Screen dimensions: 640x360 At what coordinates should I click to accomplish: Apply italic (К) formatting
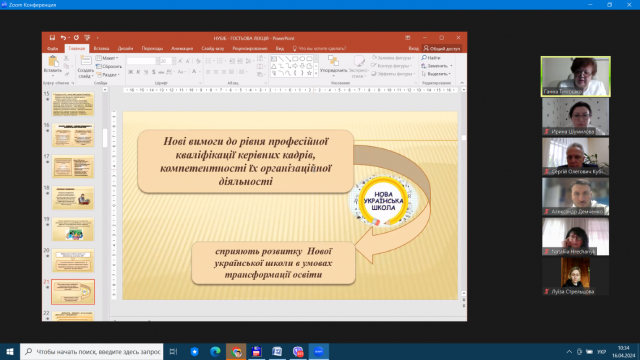pos(138,72)
